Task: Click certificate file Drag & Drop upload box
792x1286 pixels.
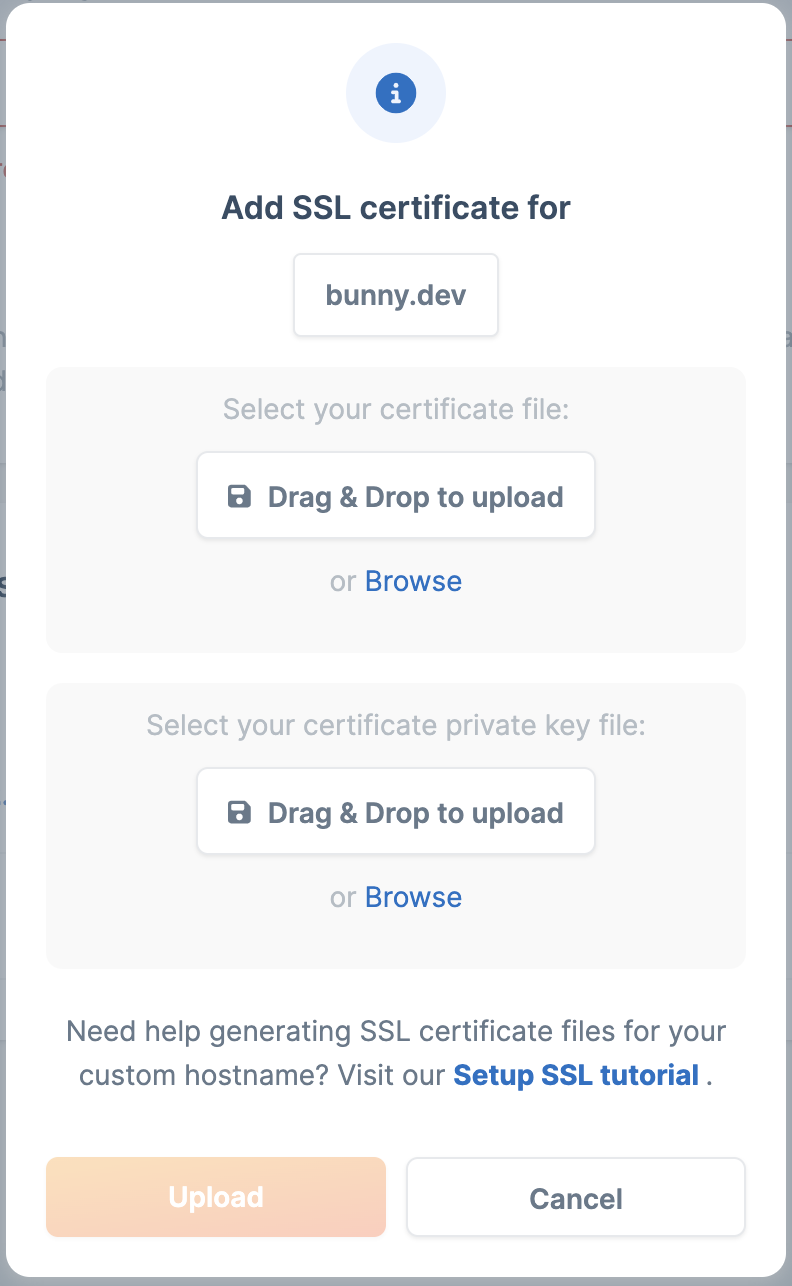Action: pyautogui.click(x=396, y=496)
